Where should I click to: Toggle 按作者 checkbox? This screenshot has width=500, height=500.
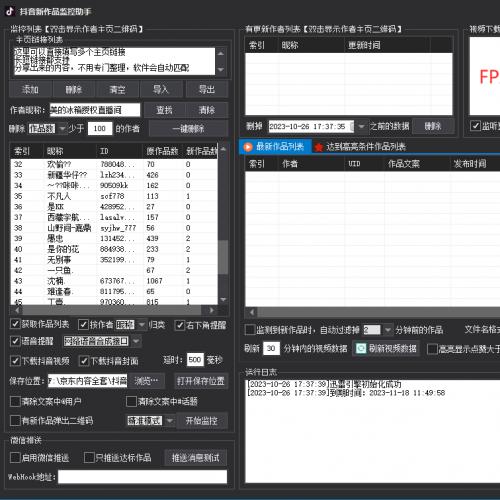(83, 325)
